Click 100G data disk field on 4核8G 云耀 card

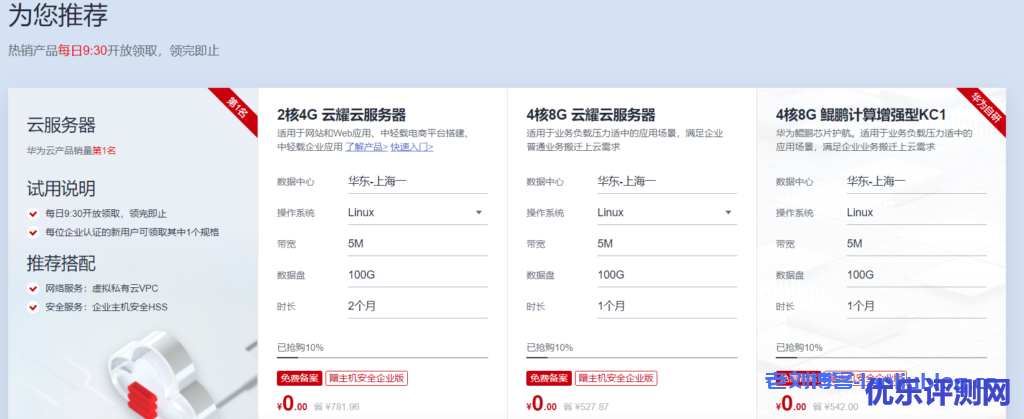[666, 274]
